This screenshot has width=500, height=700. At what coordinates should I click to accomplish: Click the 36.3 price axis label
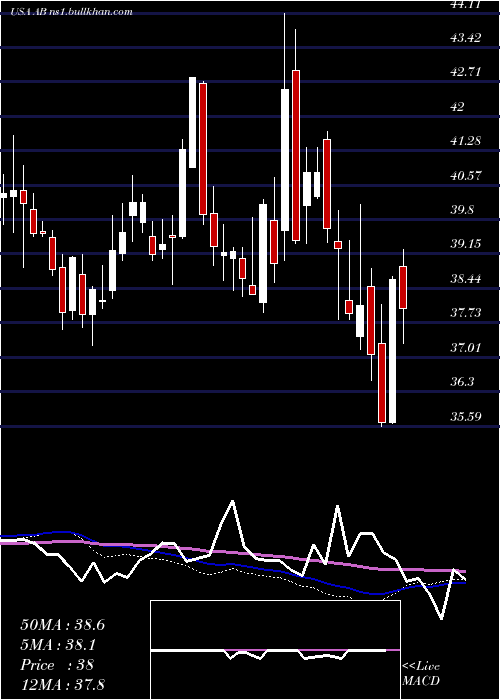tap(462, 382)
